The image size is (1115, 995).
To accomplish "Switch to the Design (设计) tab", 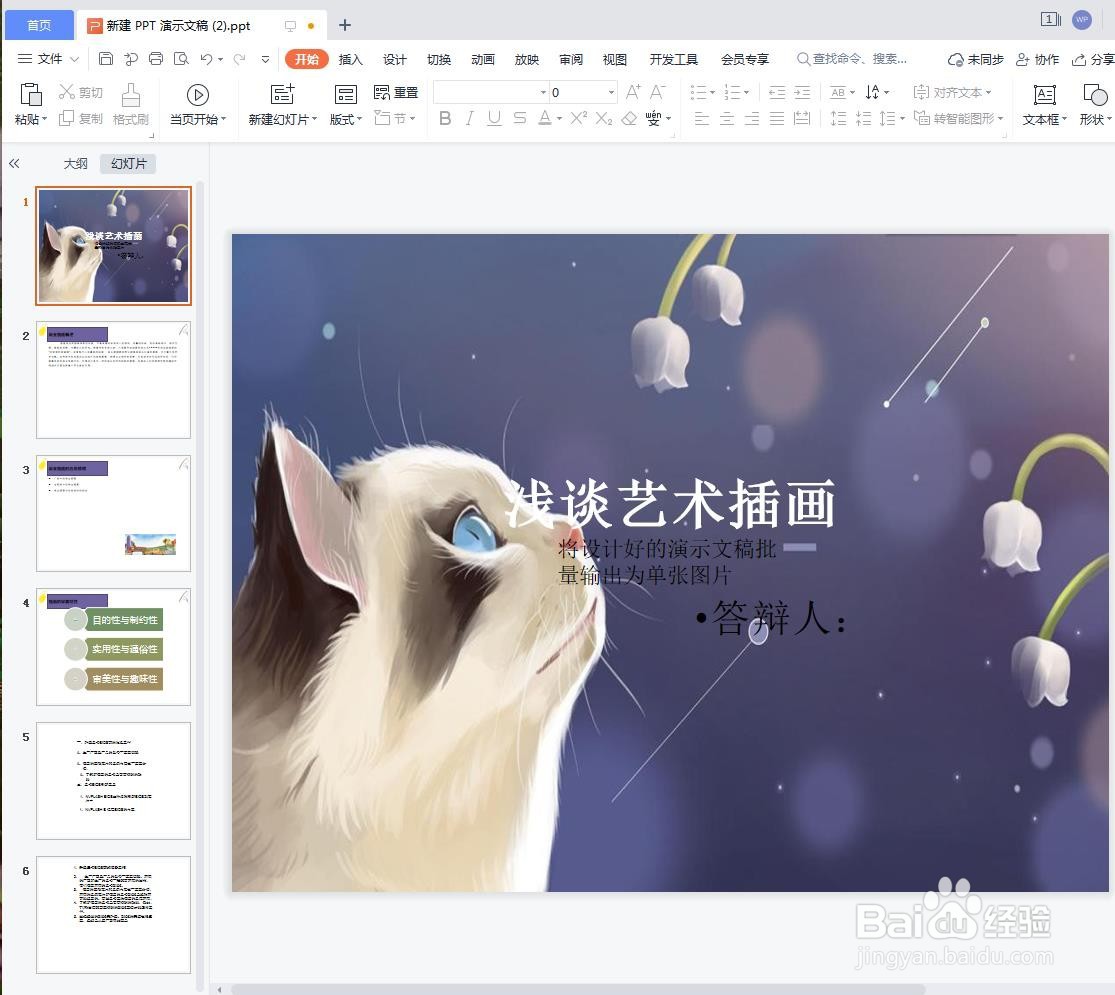I will pyautogui.click(x=395, y=59).
